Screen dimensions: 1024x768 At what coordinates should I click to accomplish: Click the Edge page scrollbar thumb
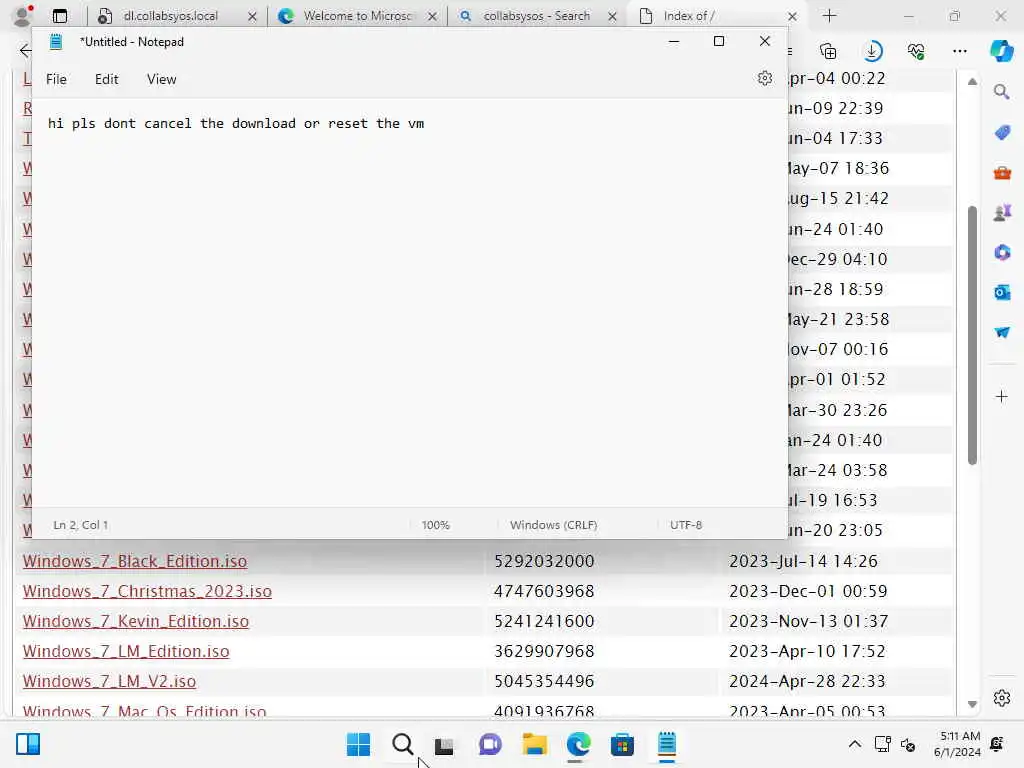[x=972, y=336]
